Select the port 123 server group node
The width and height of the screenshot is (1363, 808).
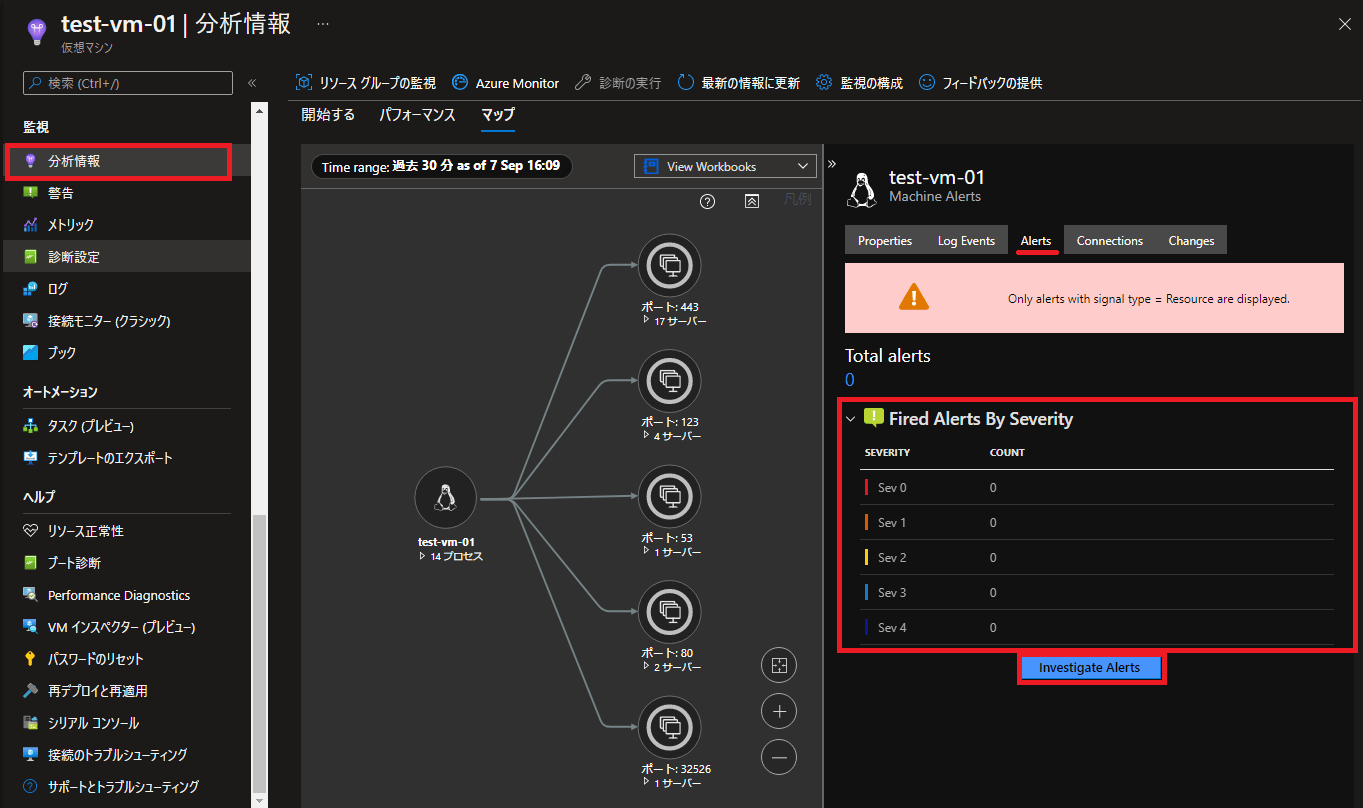(x=670, y=380)
